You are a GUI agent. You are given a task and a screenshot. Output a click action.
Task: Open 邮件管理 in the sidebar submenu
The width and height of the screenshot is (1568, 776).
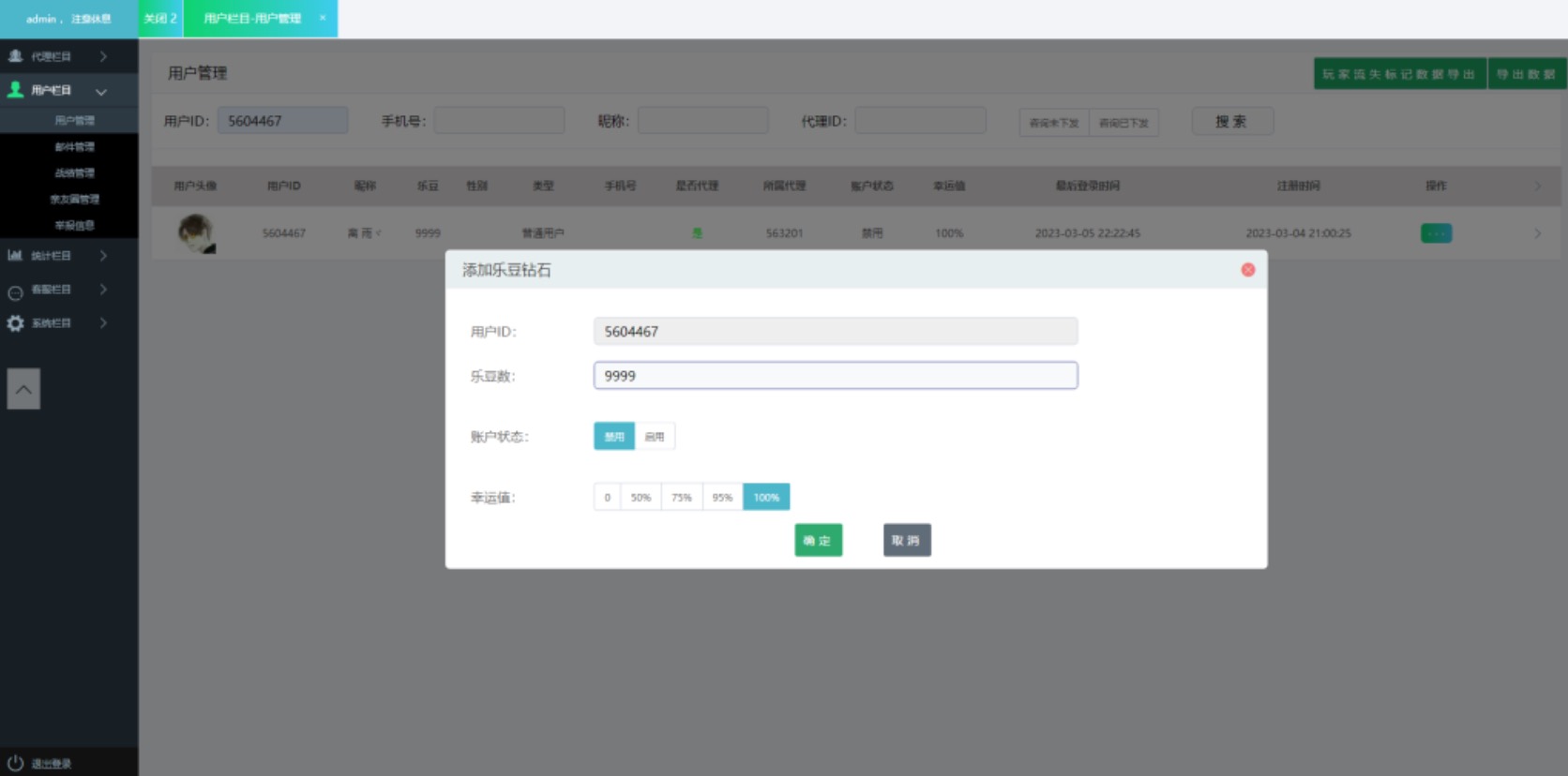[74, 147]
